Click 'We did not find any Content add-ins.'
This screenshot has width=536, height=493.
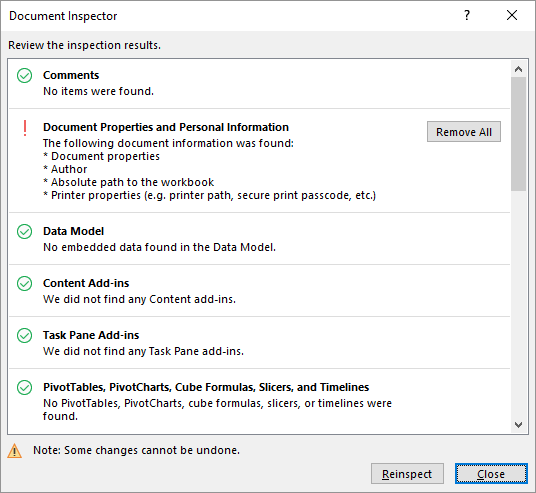tap(139, 299)
